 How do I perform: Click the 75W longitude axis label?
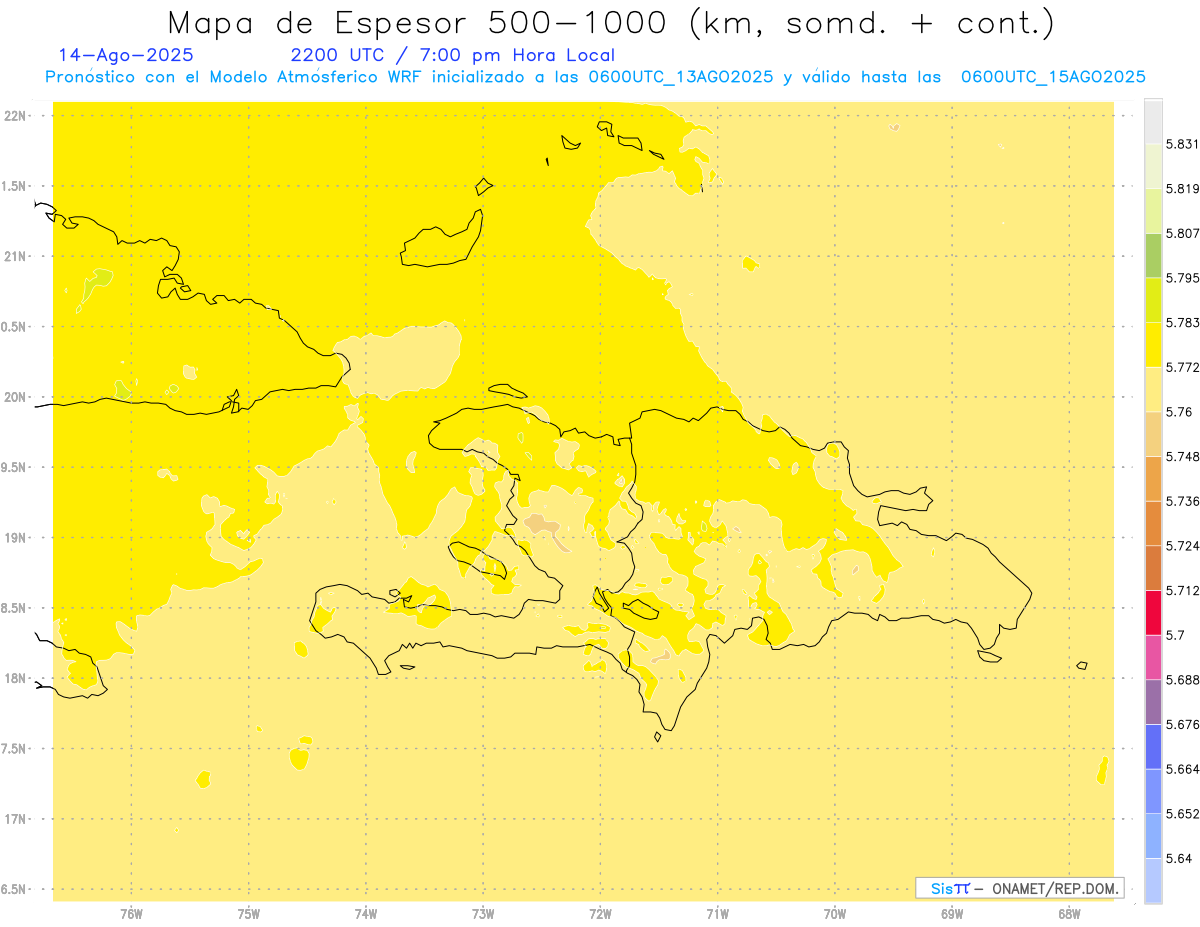tap(248, 914)
